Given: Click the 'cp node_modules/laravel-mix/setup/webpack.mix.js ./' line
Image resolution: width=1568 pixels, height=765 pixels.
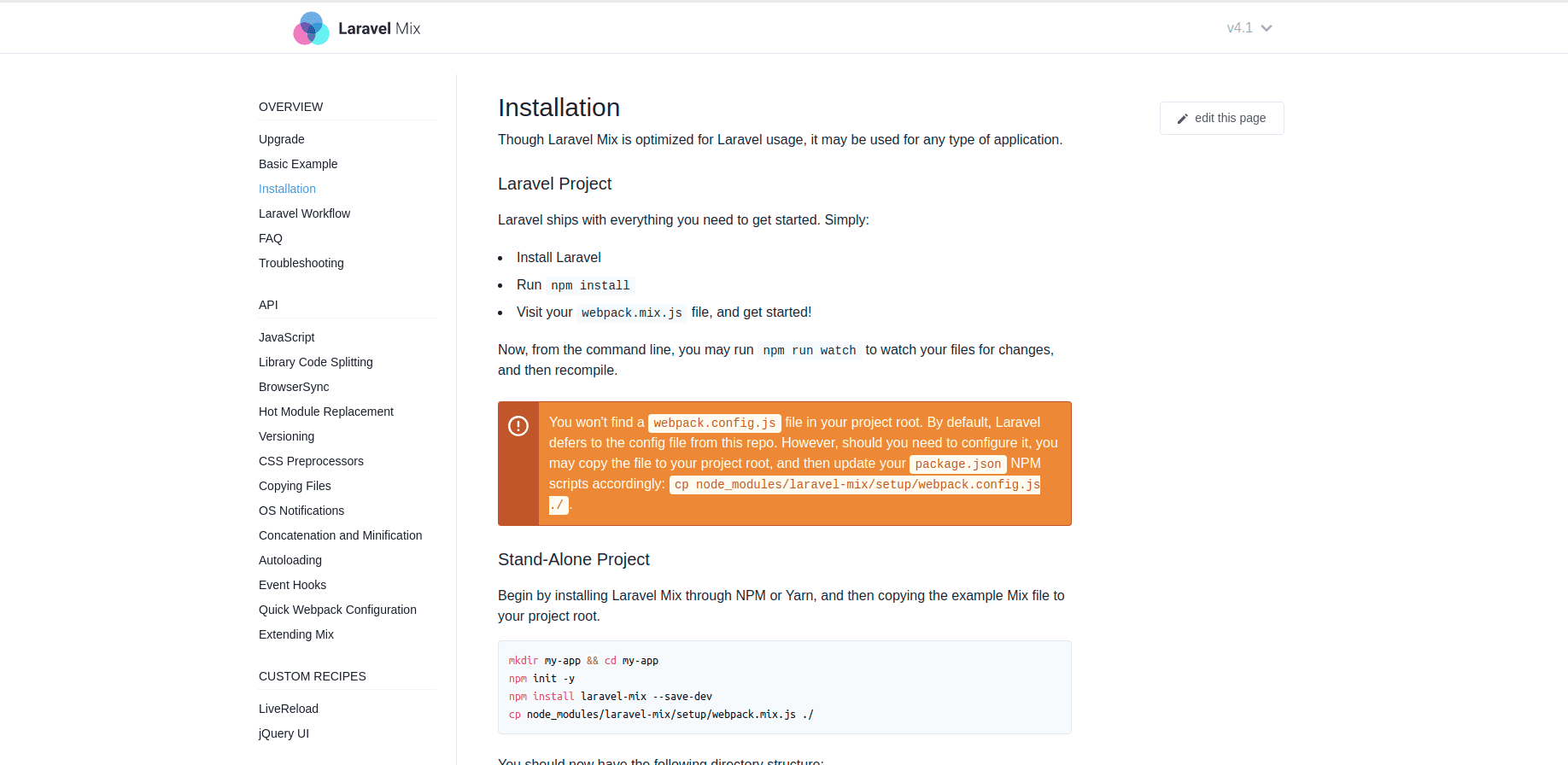Looking at the screenshot, I should point(661,715).
